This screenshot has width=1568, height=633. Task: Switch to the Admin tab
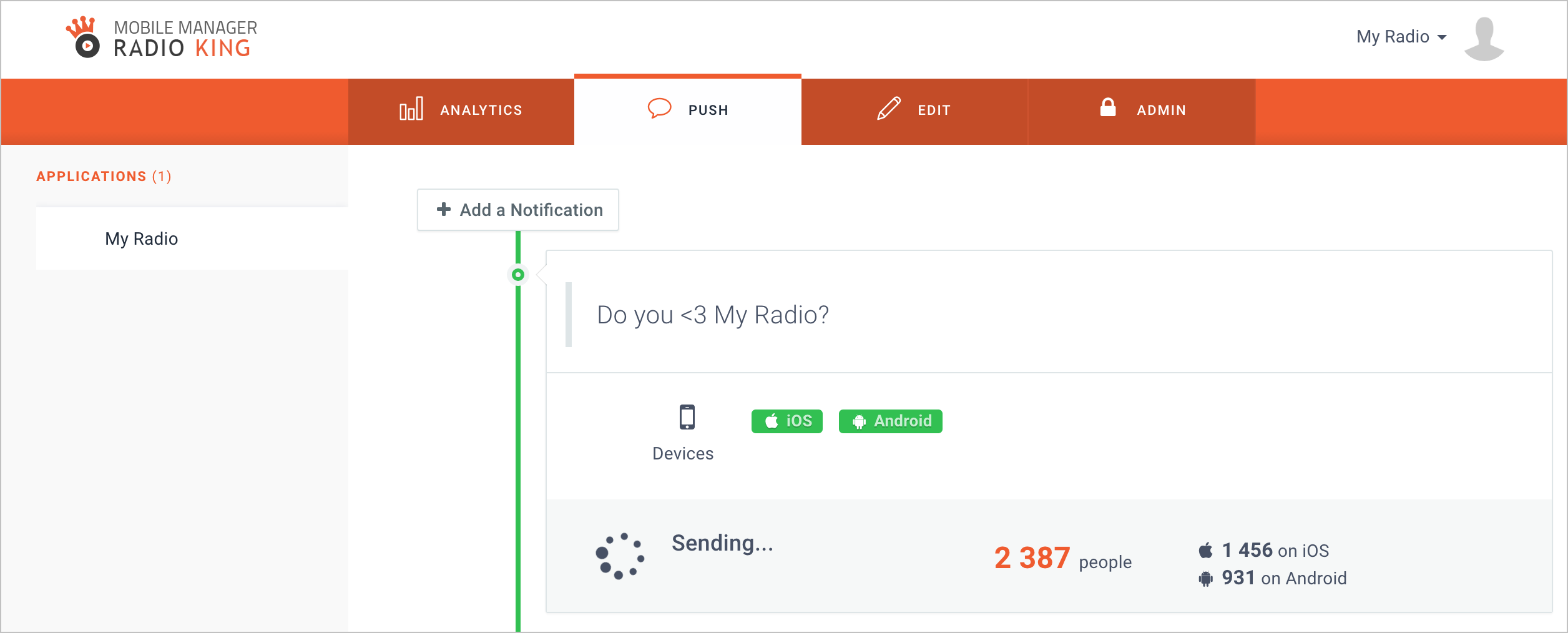[1142, 111]
